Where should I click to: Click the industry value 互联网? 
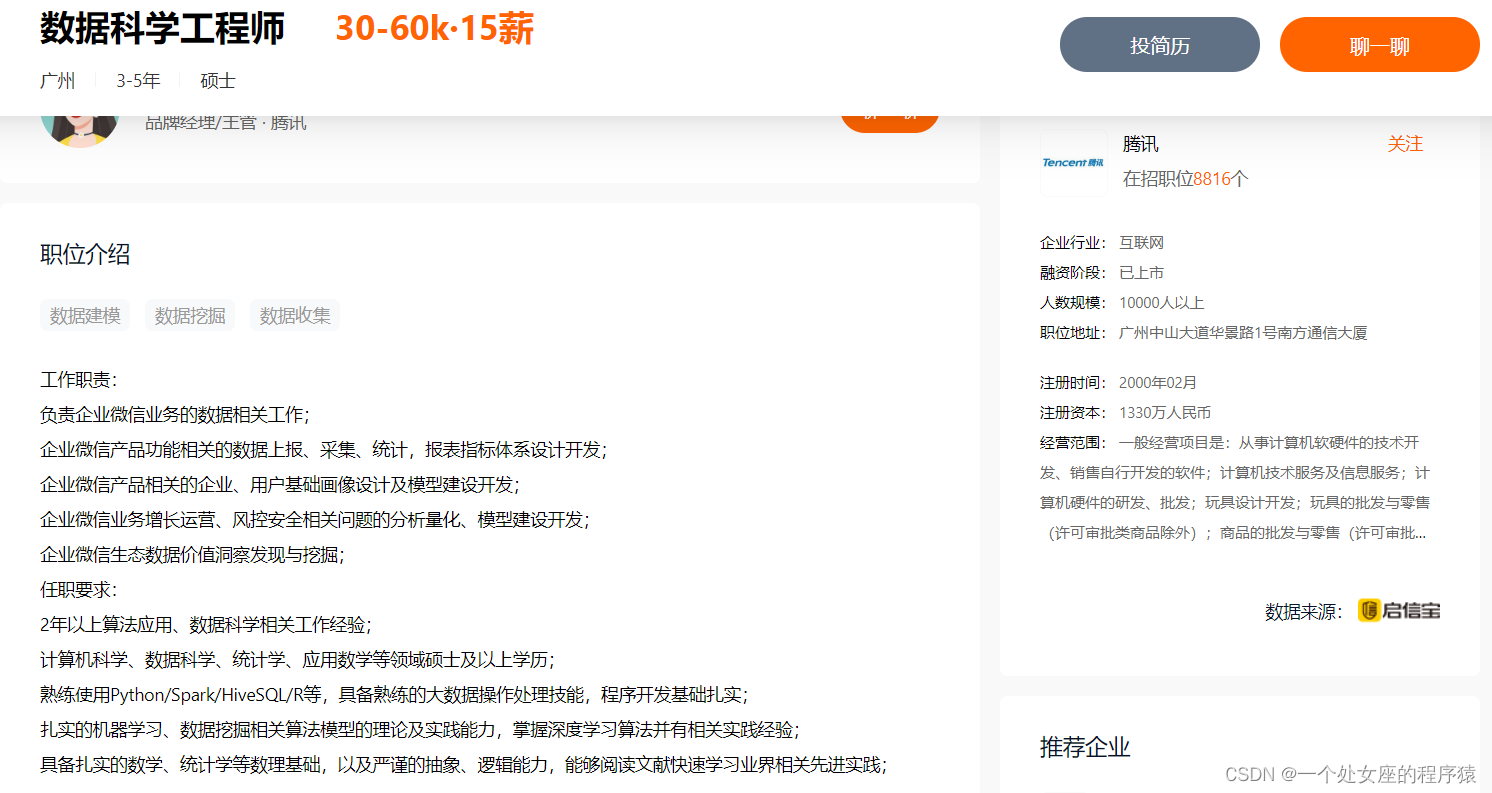coord(1141,243)
